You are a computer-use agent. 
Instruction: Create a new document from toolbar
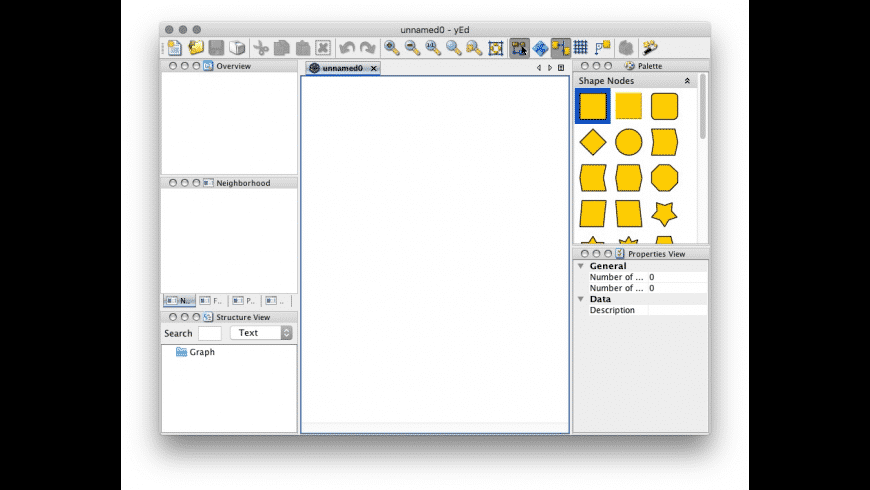click(x=174, y=48)
